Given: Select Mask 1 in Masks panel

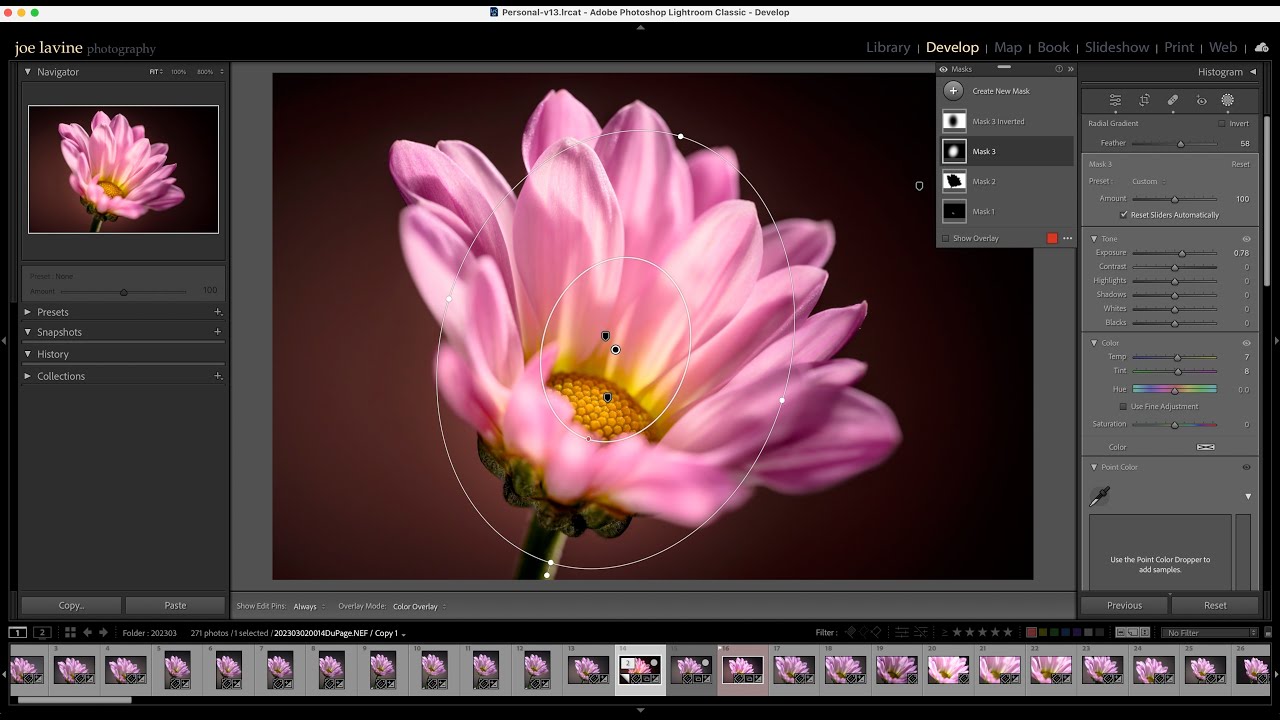Looking at the screenshot, I should pyautogui.click(x=1007, y=211).
